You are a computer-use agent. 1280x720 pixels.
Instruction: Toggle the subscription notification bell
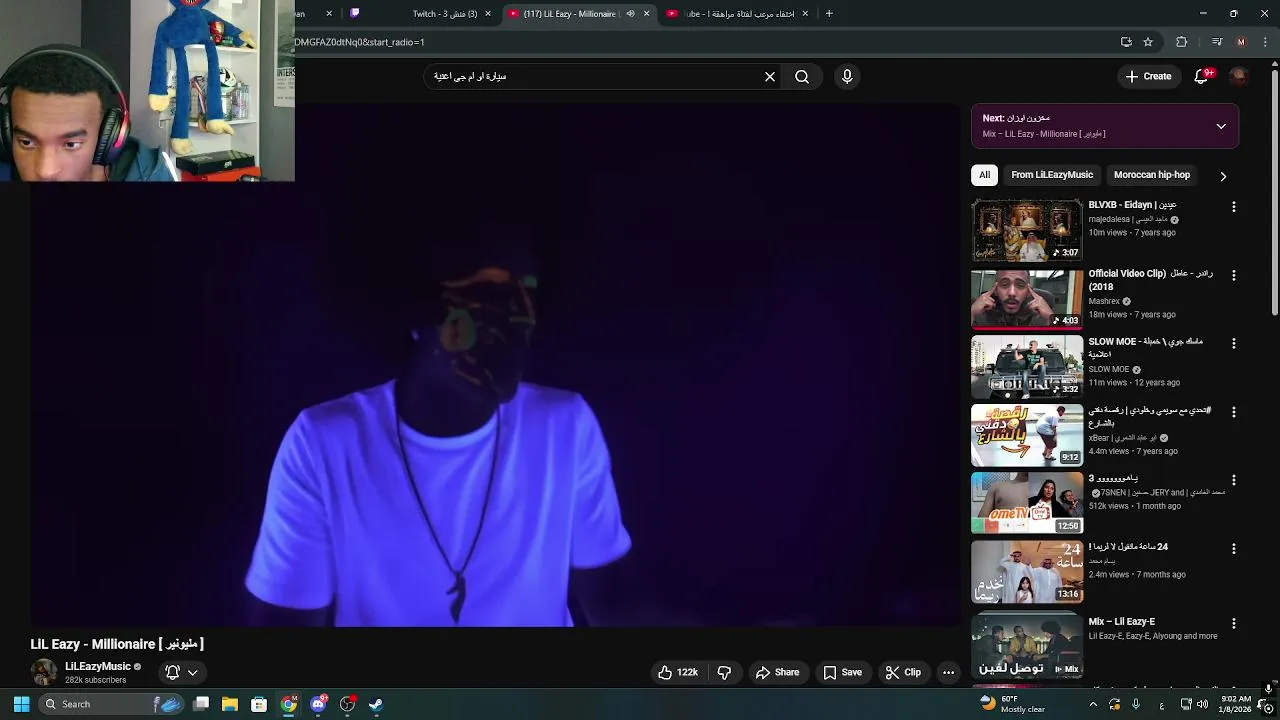(x=172, y=672)
